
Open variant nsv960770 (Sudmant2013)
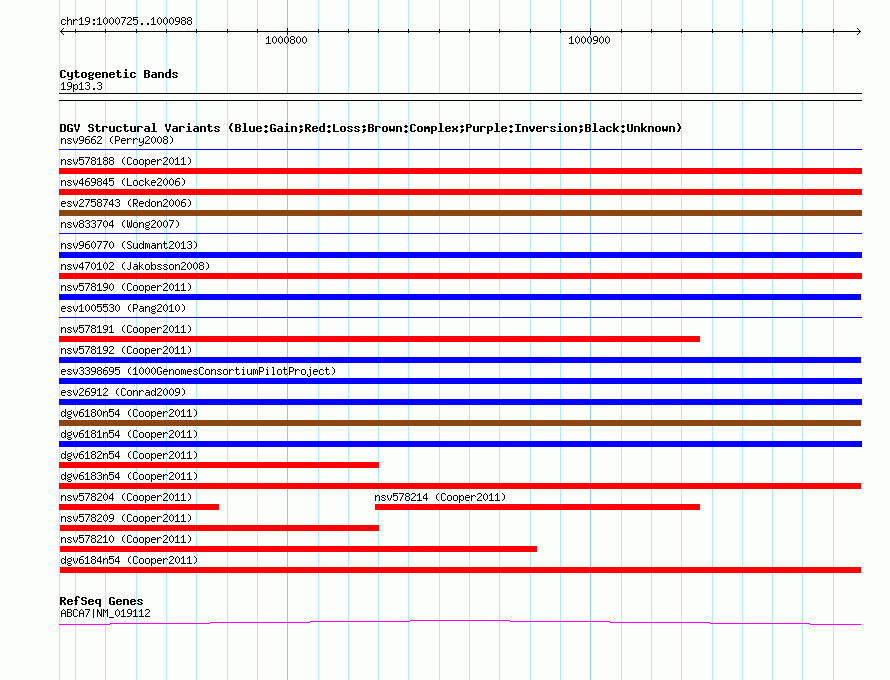point(129,245)
